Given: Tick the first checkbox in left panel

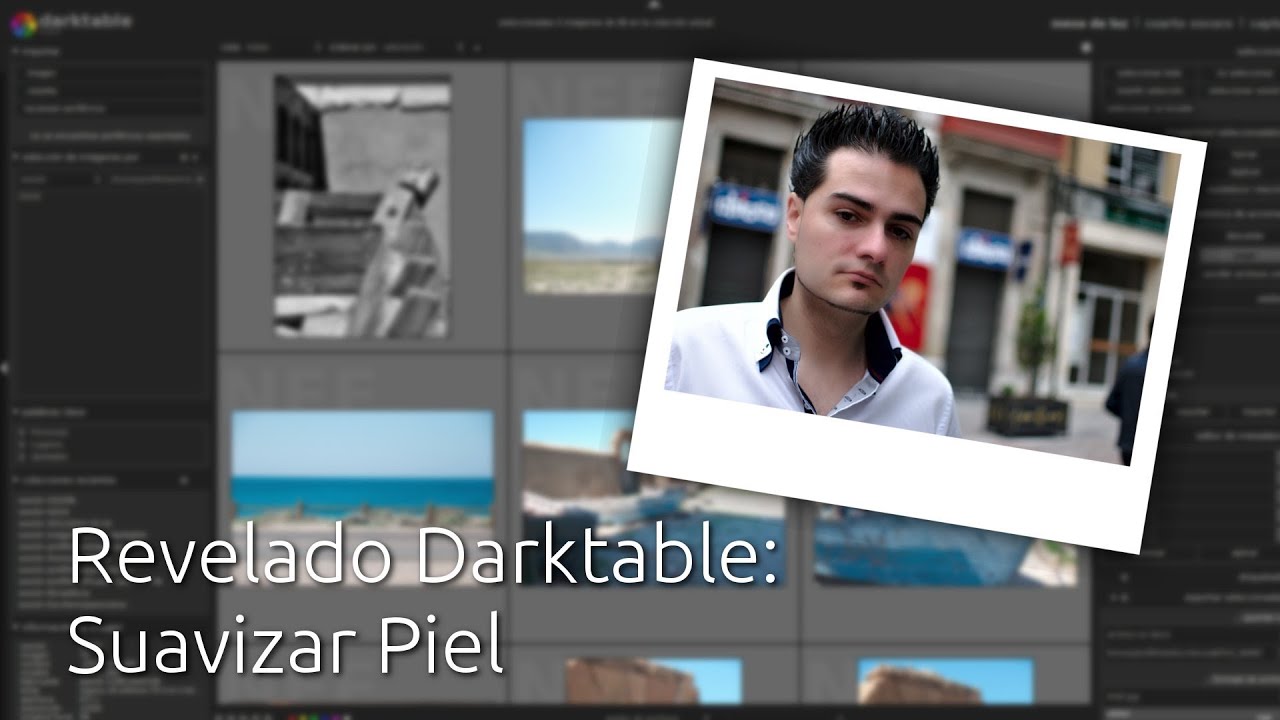Looking at the screenshot, I should click(24, 432).
